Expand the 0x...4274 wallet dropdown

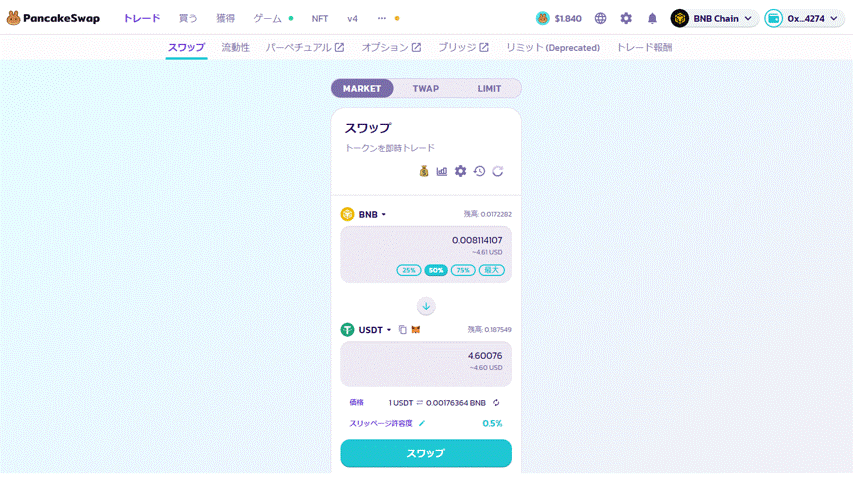[834, 19]
